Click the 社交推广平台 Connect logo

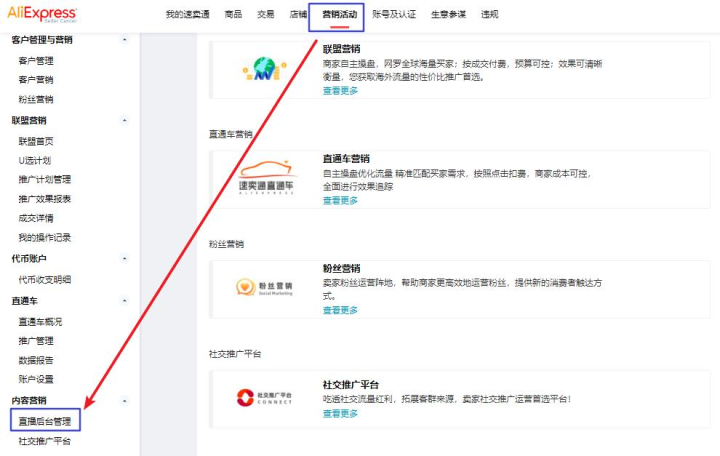264,397
